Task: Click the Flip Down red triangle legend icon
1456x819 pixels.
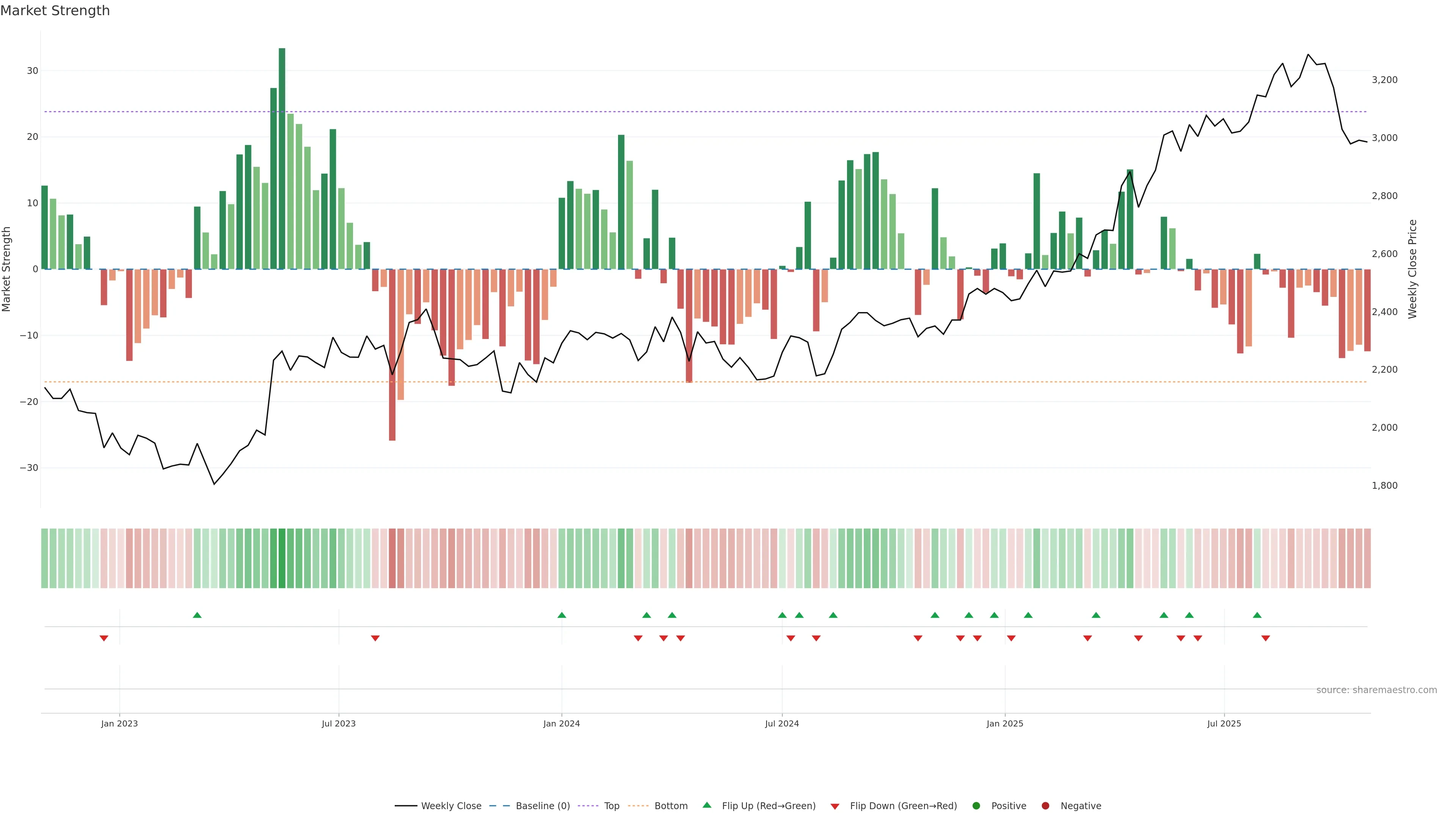Action: (x=835, y=806)
